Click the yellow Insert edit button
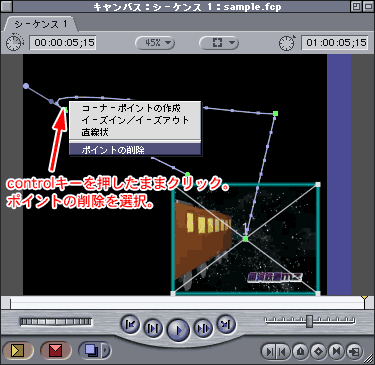This screenshot has height=365, width=375. (18, 350)
